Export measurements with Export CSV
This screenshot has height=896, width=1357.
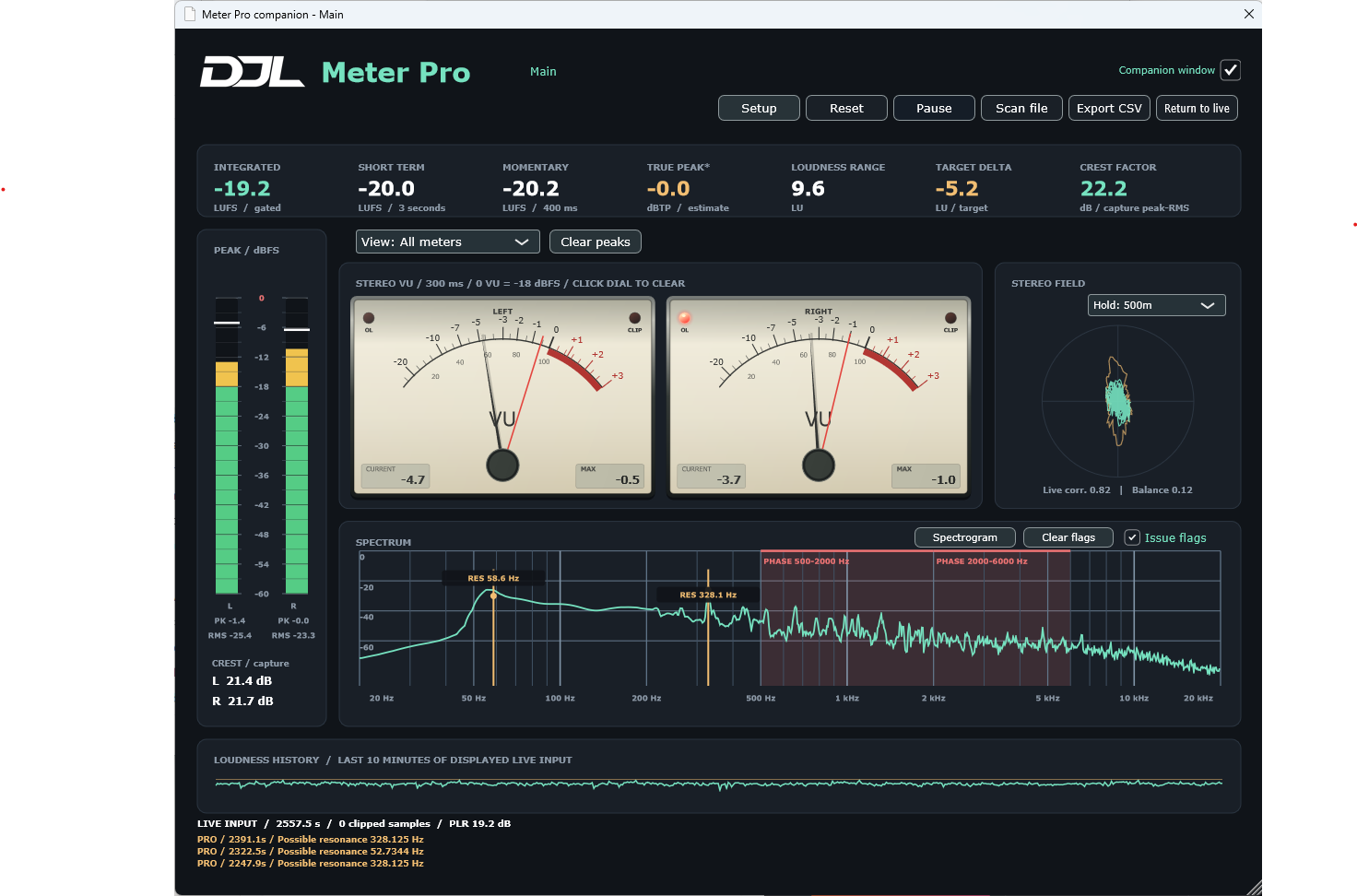click(x=1109, y=108)
